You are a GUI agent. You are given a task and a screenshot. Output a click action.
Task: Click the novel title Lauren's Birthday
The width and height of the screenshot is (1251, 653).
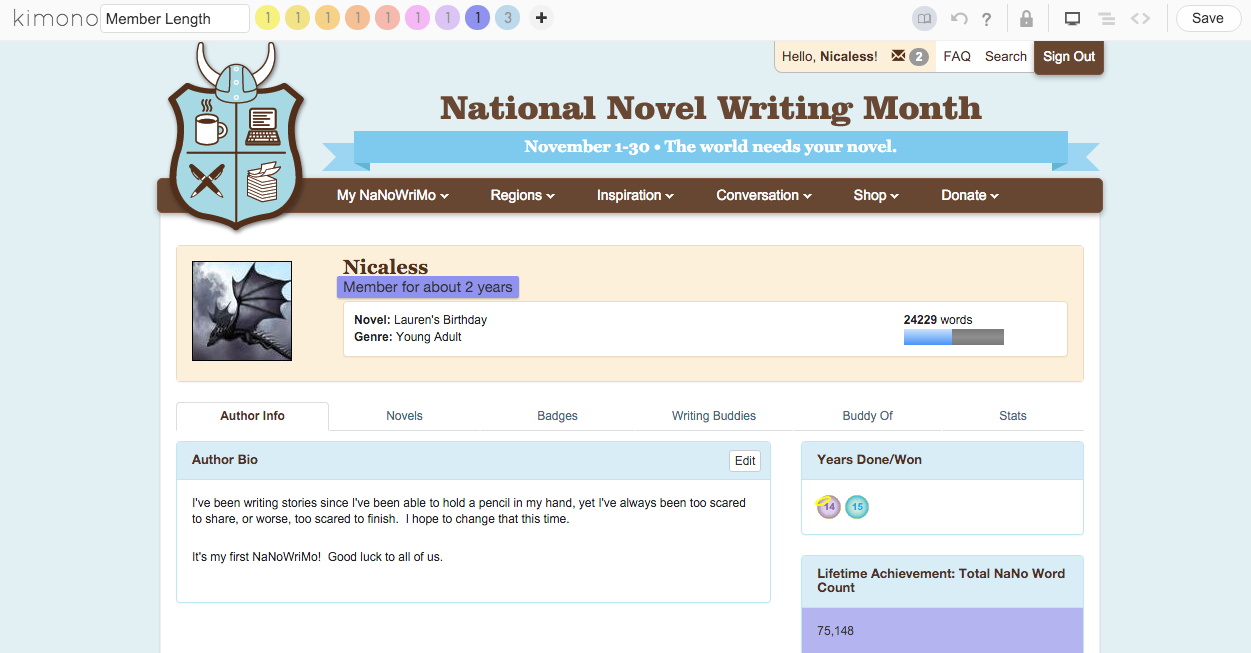click(x=441, y=320)
